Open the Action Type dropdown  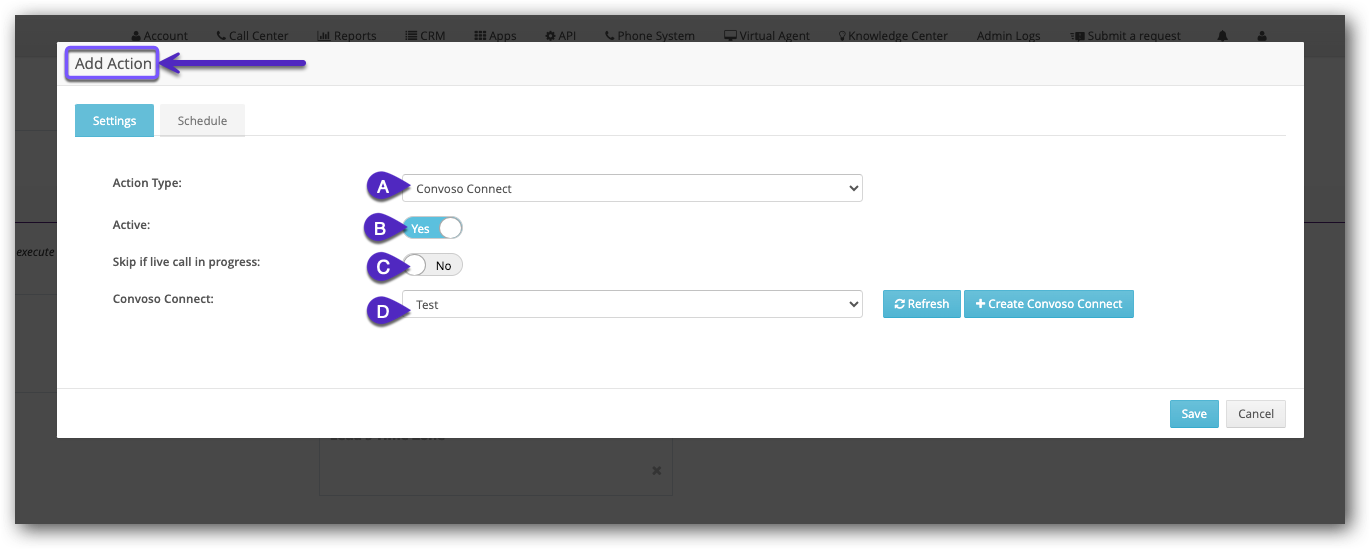pyautogui.click(x=632, y=188)
